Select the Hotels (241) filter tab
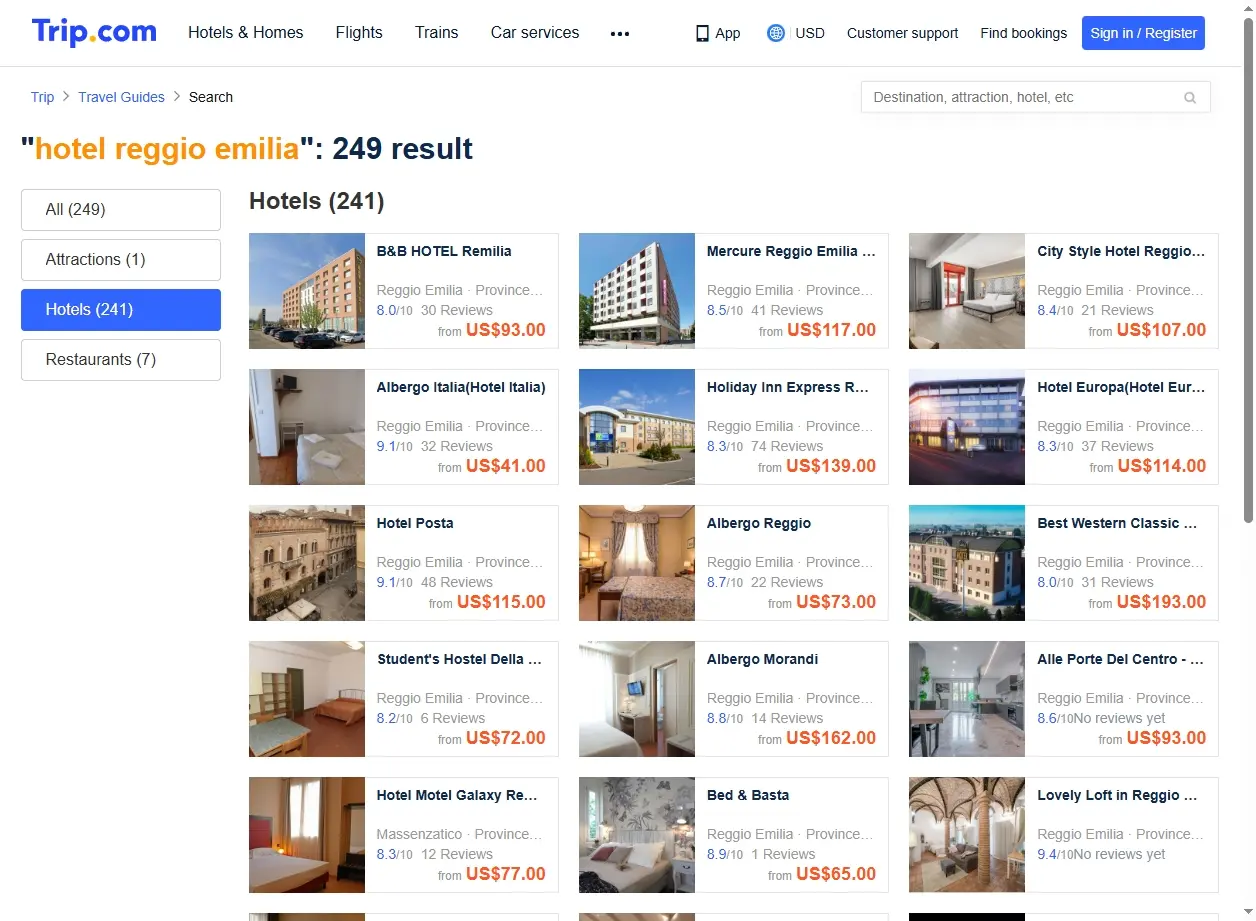The image size is (1256, 921). (x=121, y=310)
